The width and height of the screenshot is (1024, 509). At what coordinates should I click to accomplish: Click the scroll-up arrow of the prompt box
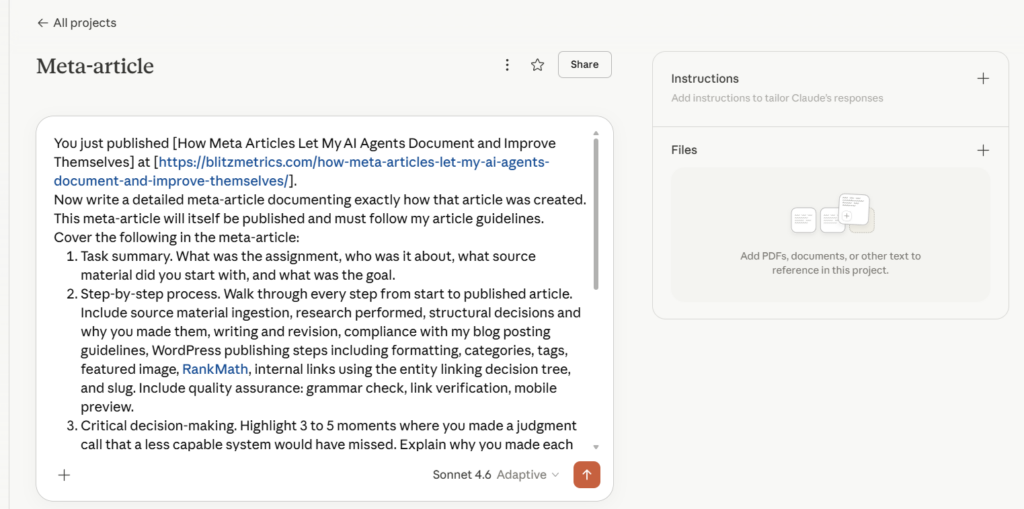pyautogui.click(x=597, y=132)
